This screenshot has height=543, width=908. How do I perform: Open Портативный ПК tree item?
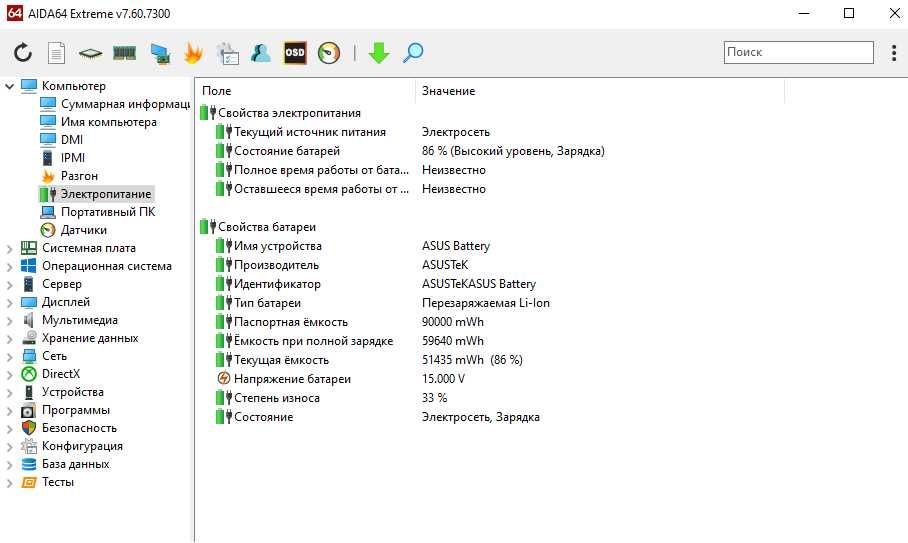pyautogui.click(x=97, y=212)
